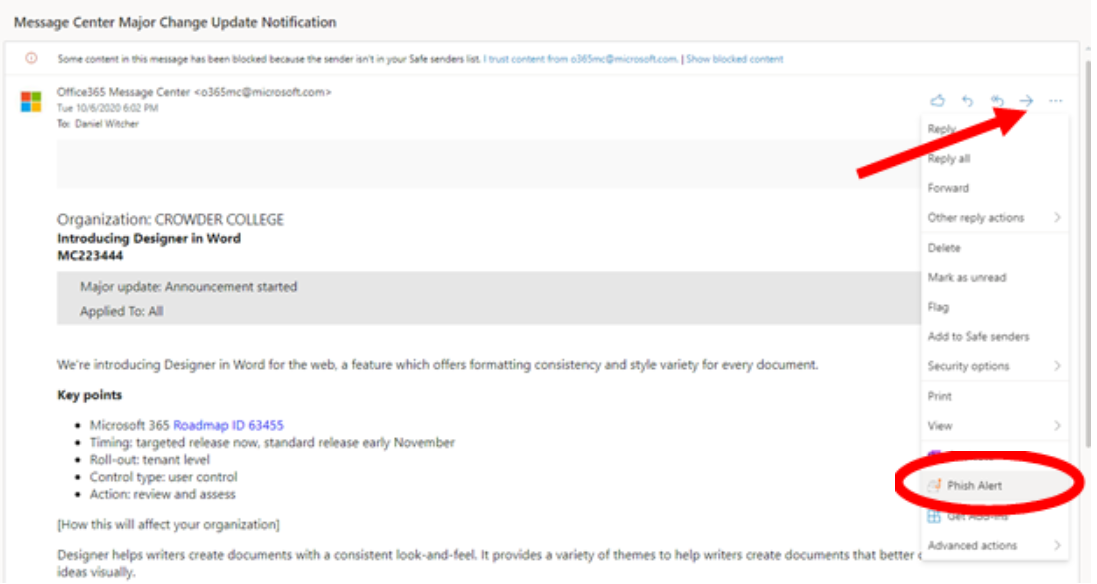Click the Microsoft sender logo avatar
Screen dimensions: 1097x584
pyautogui.click(x=31, y=101)
